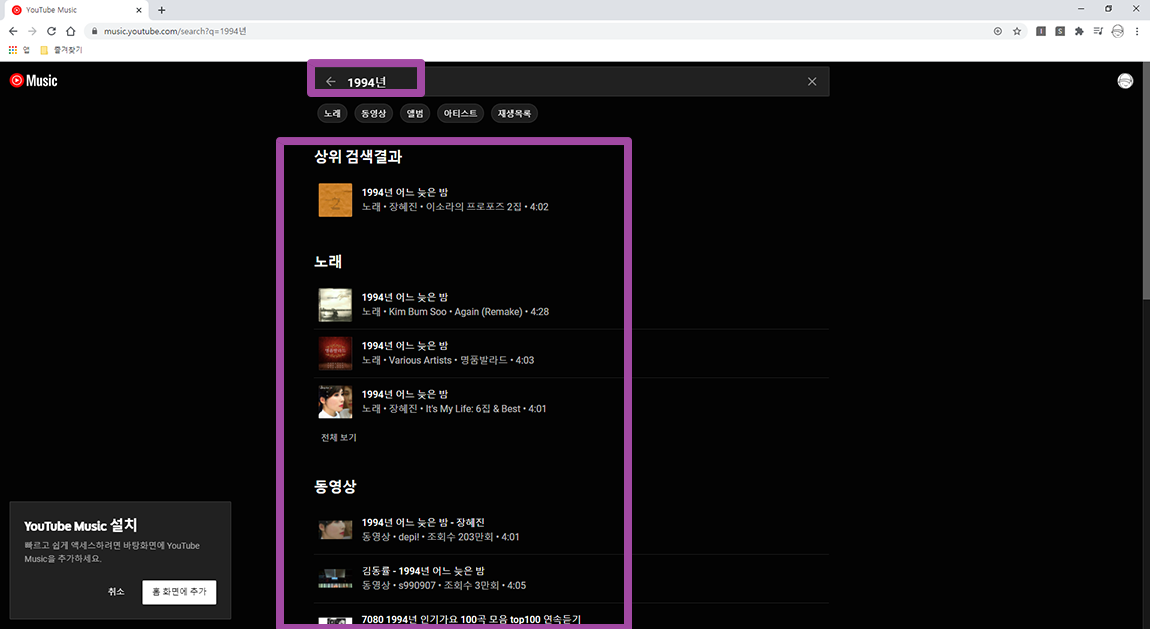The height and width of the screenshot is (629, 1150).
Task: Open video 1994년 어느 늦은 밤 - 장혜진
Action: [x=423, y=523]
